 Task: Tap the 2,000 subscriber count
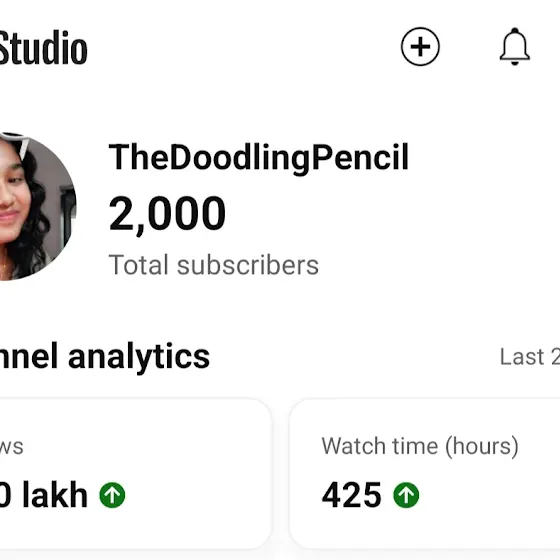(167, 214)
